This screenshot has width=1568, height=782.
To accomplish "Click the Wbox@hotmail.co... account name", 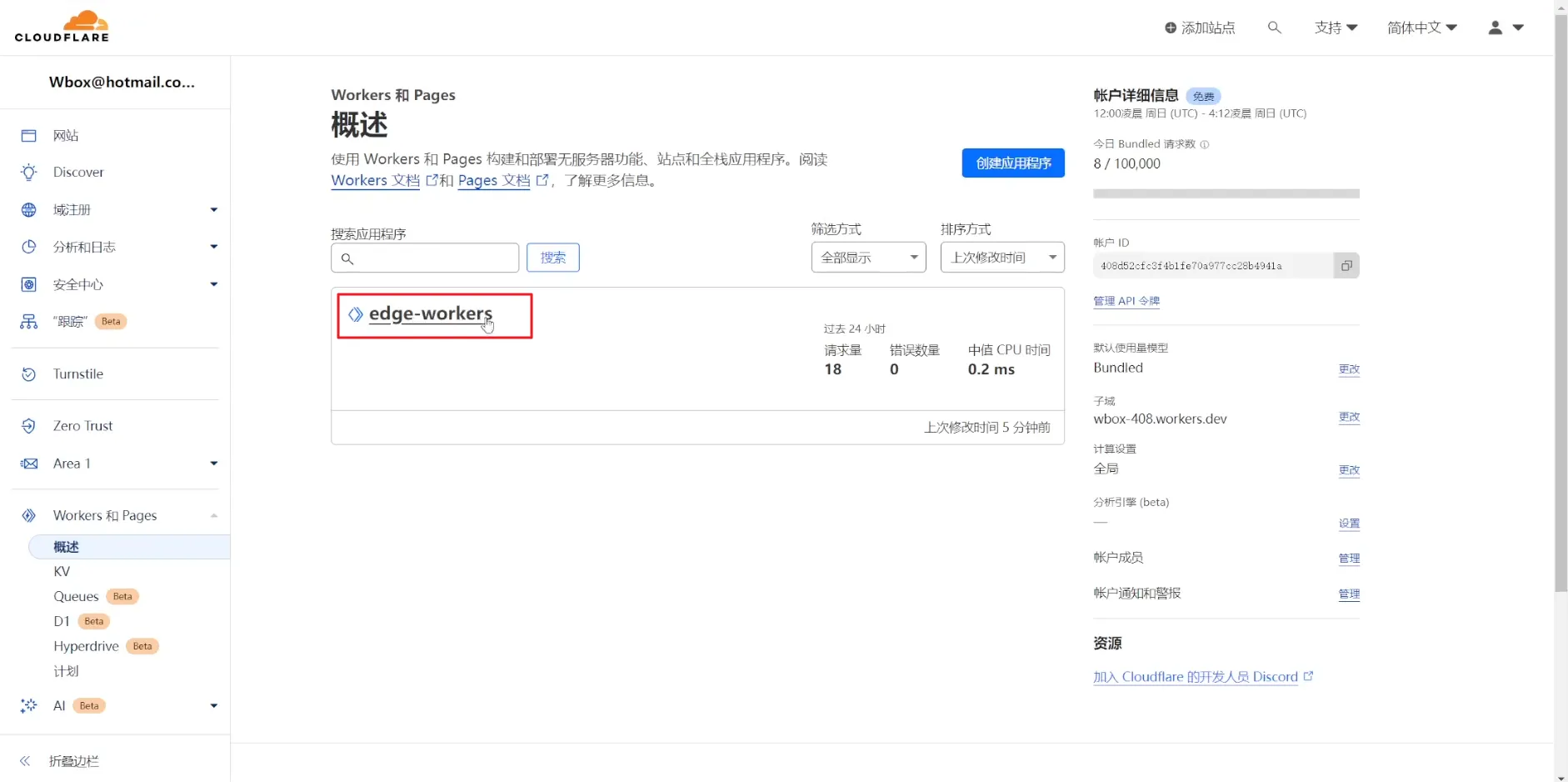I will [x=122, y=83].
